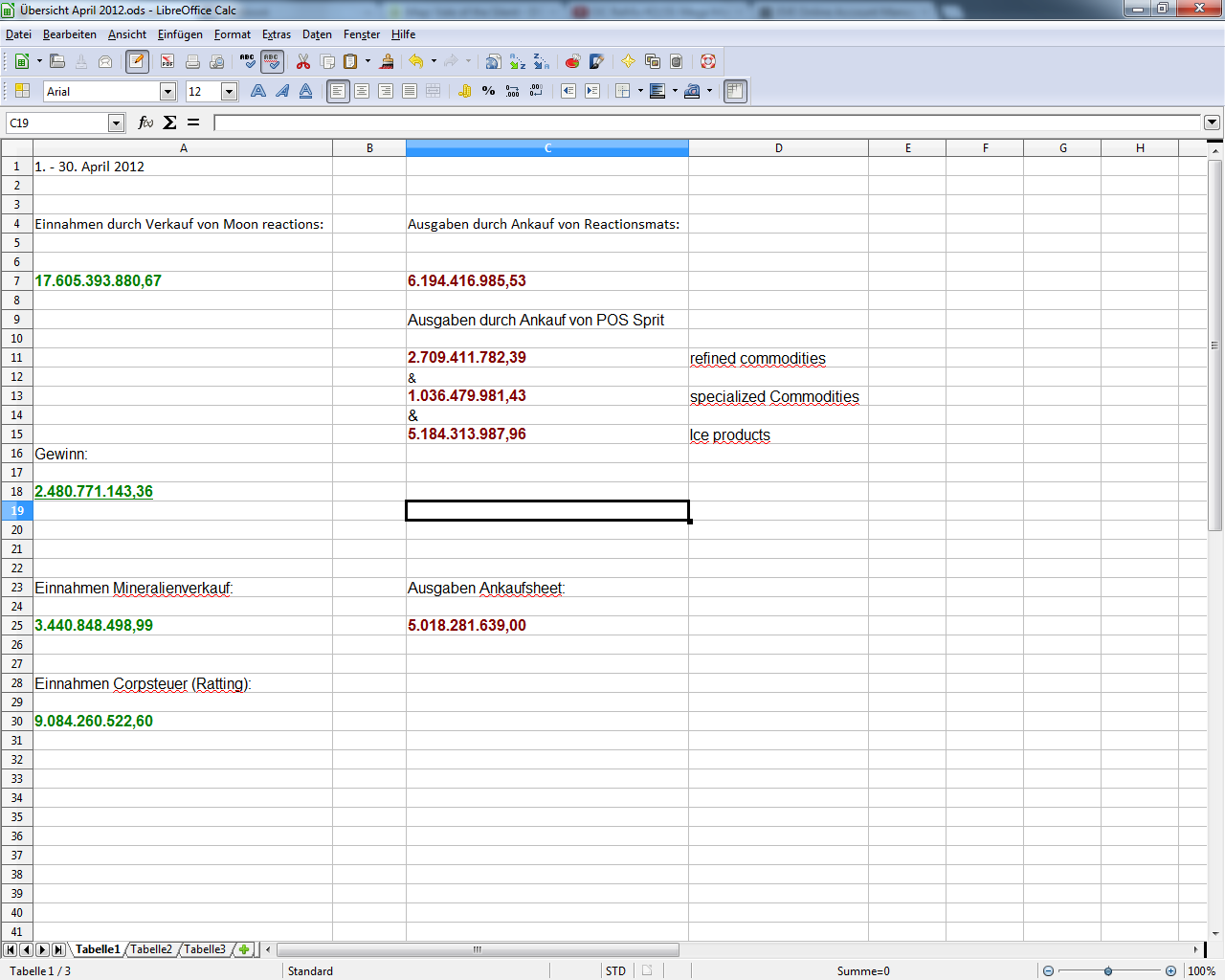Screen dimensions: 1225x980
Task: Toggle Align Center Horizontally
Action: (x=362, y=91)
